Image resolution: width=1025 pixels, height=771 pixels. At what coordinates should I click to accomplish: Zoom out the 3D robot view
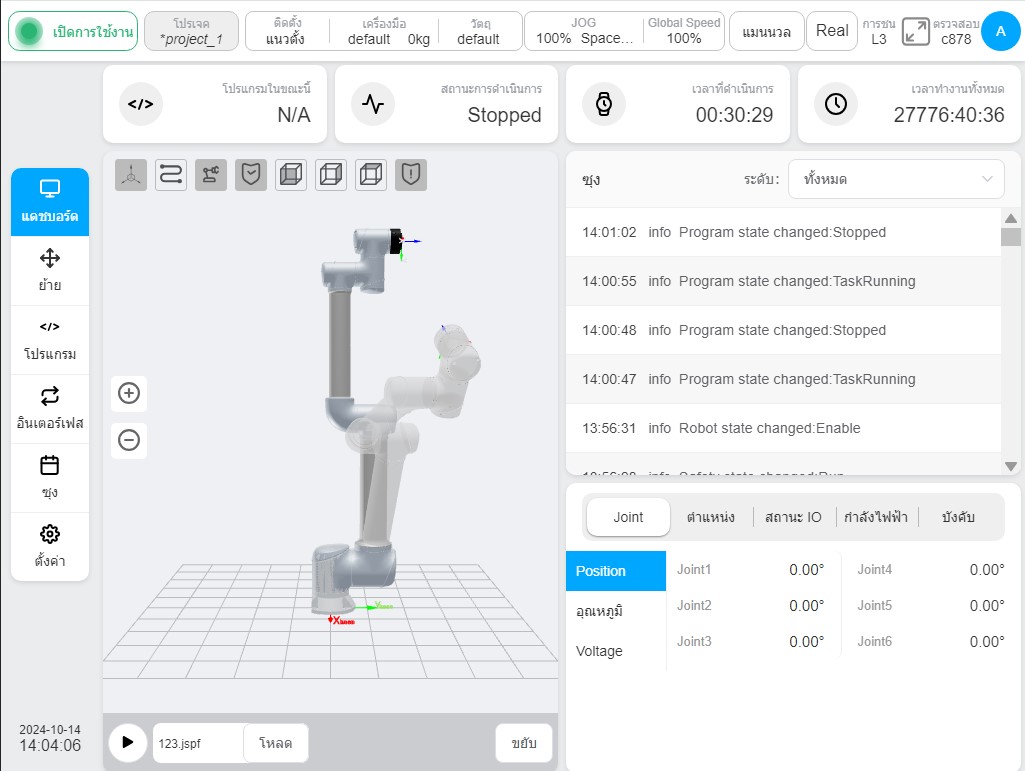129,440
